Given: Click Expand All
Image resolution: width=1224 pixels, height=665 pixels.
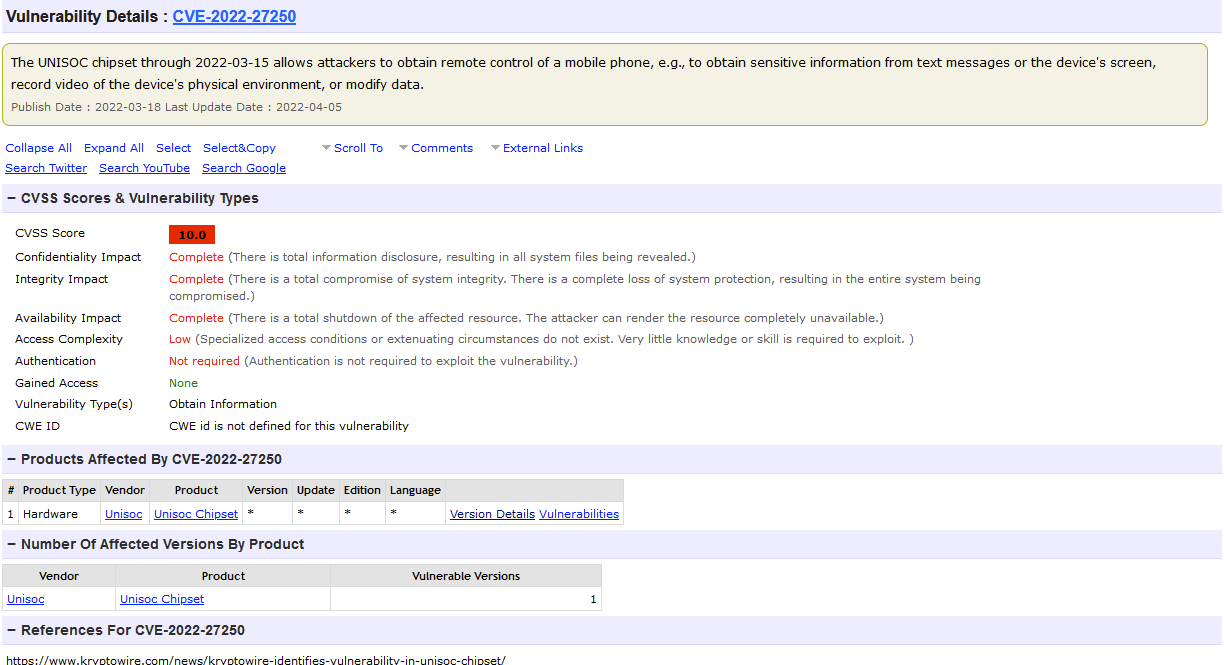Looking at the screenshot, I should [114, 148].
